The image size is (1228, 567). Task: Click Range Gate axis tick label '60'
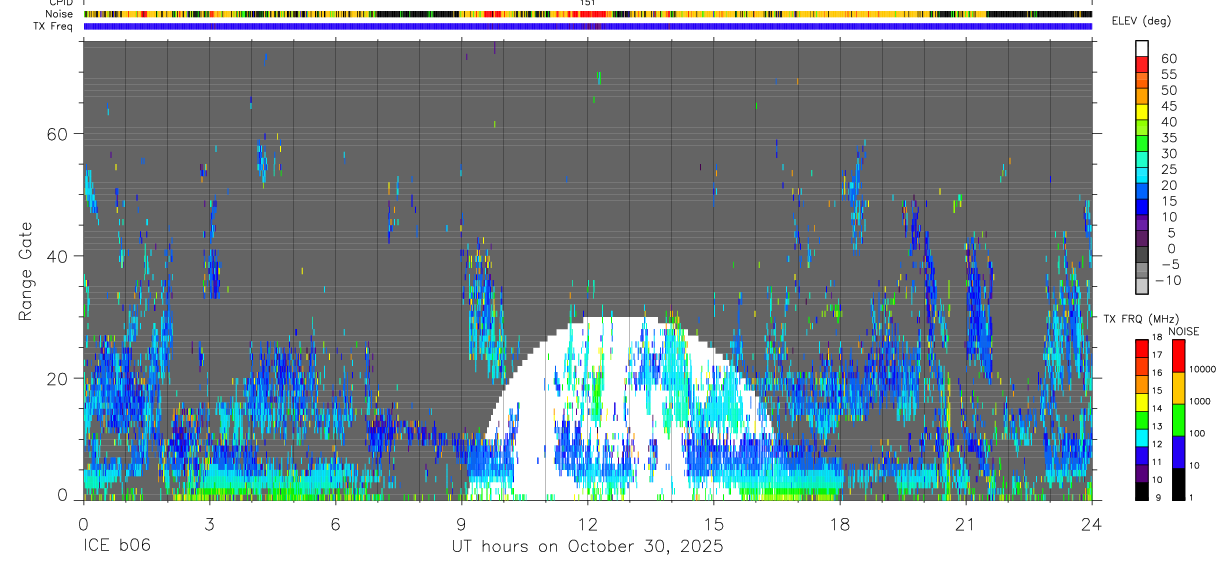pyautogui.click(x=60, y=134)
